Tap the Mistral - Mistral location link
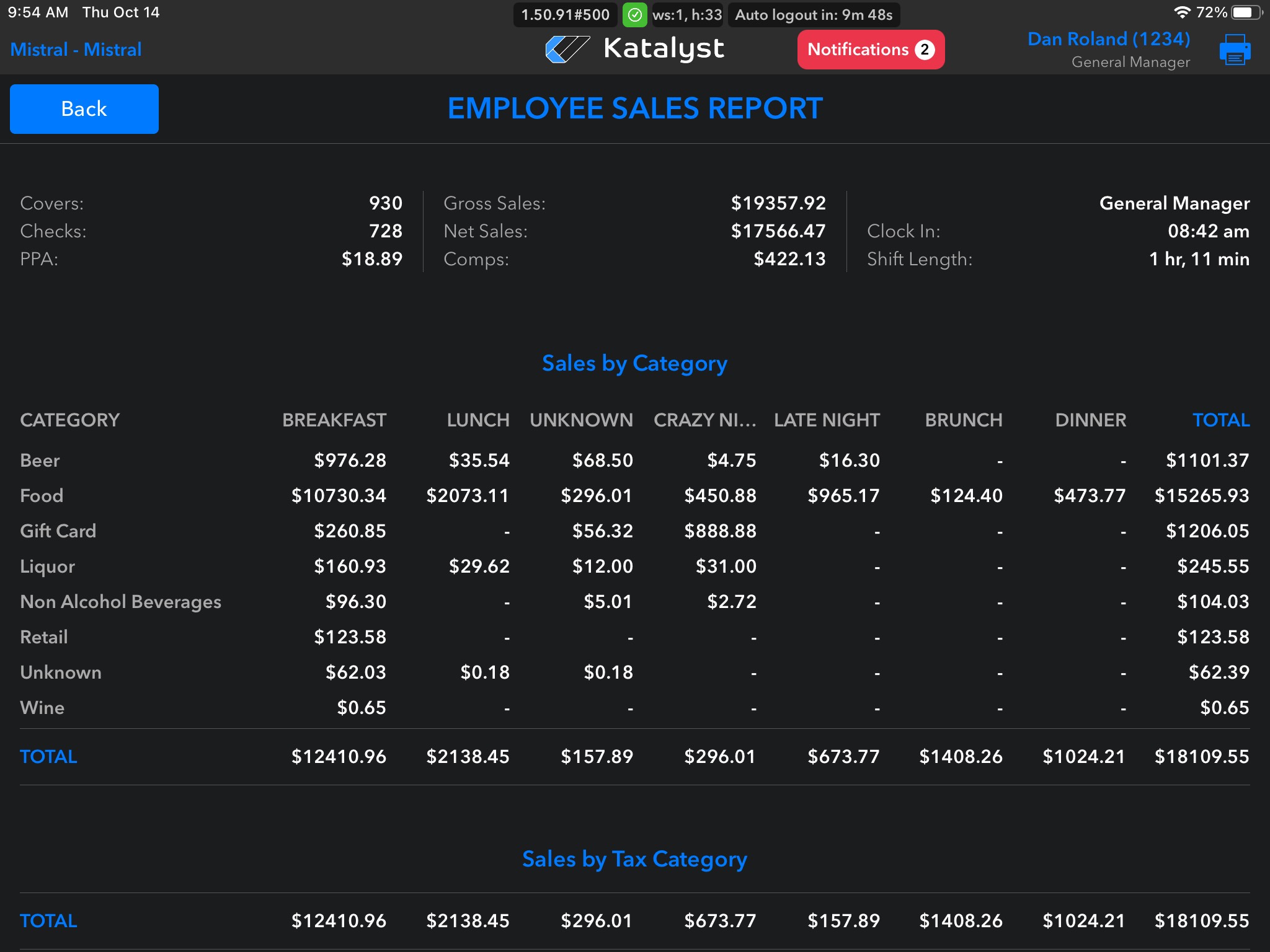This screenshot has height=952, width=1270. pyautogui.click(x=76, y=50)
